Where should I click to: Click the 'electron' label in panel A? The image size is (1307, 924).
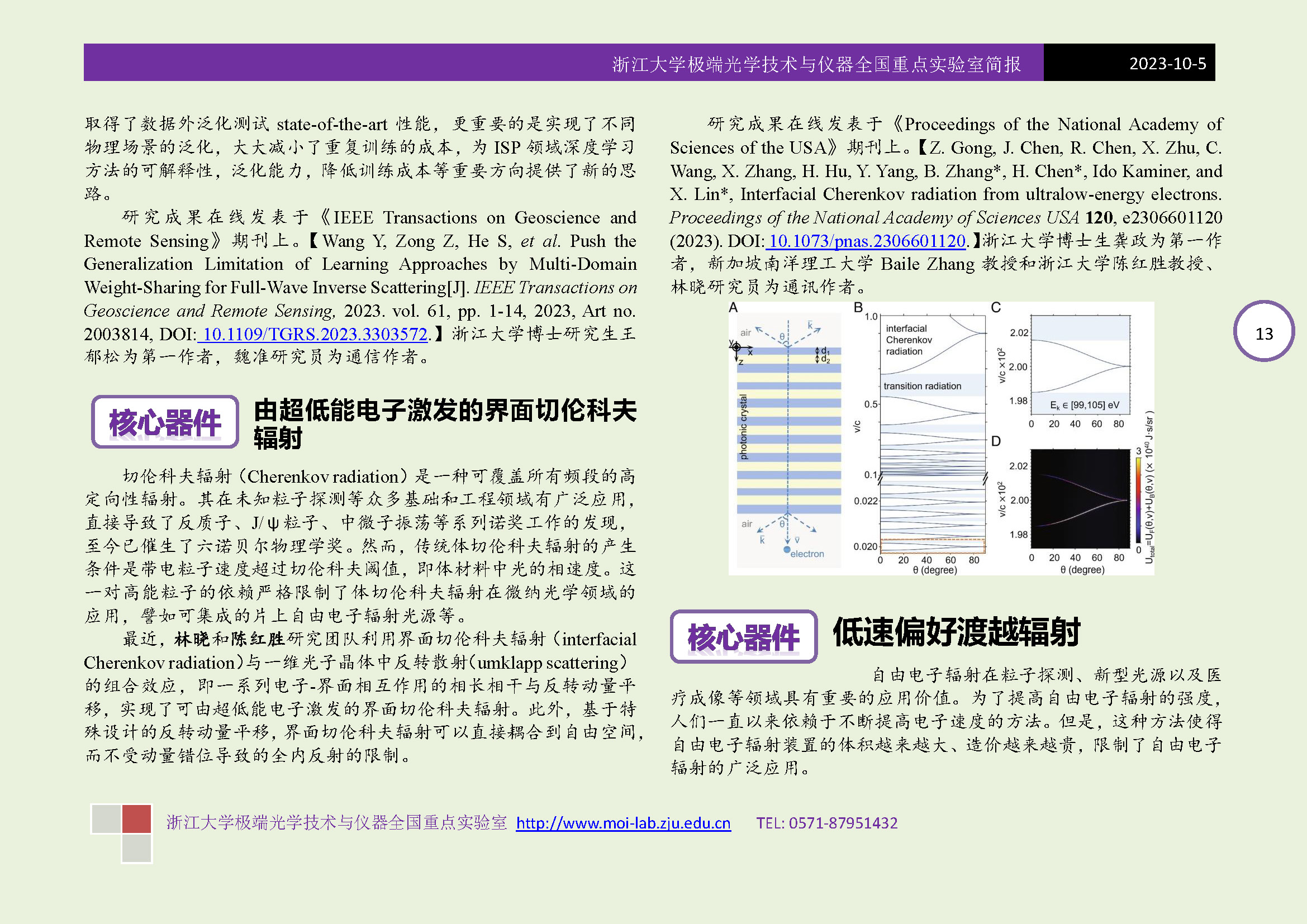(x=807, y=554)
